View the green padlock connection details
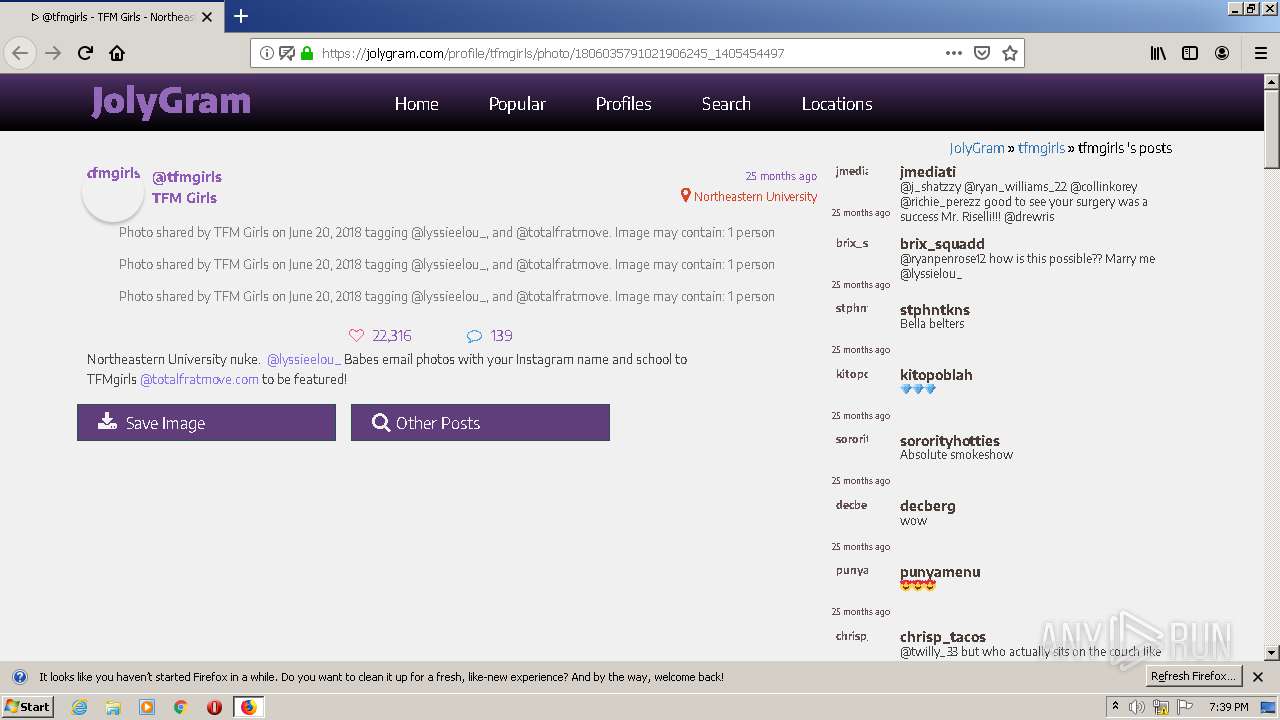This screenshot has height=720, width=1280. 307,53
